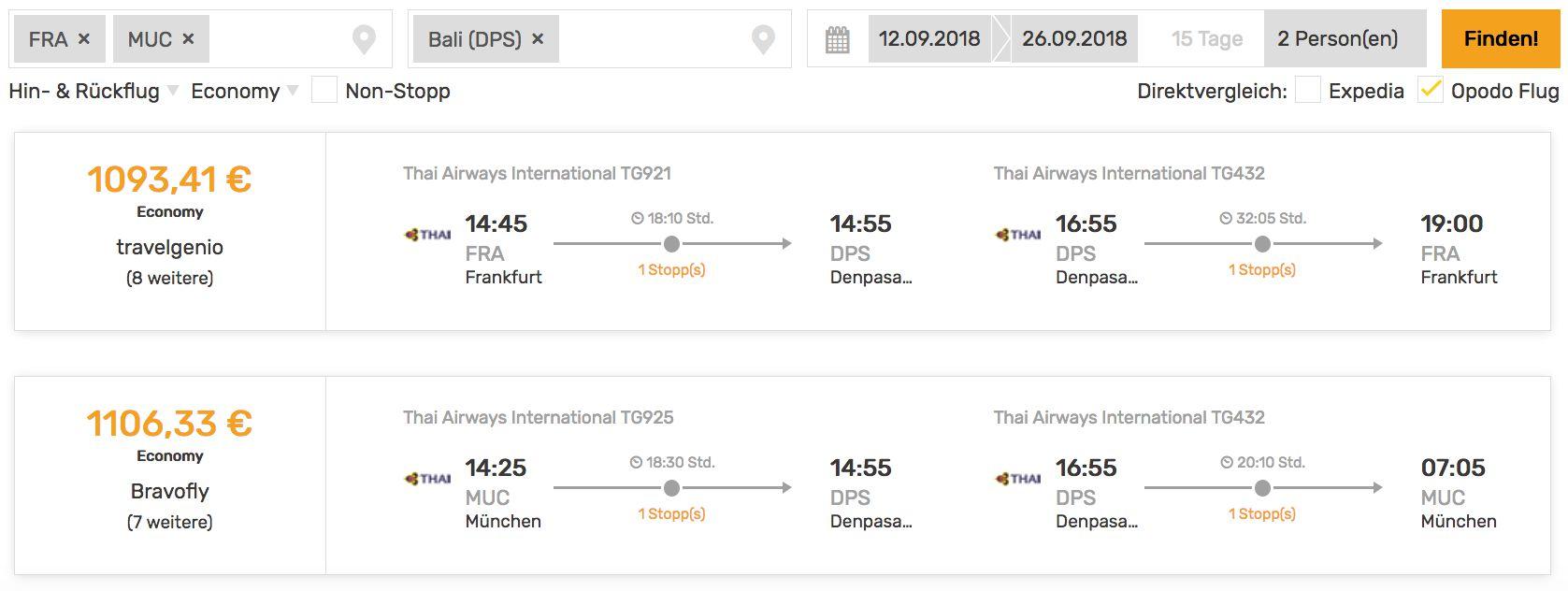Select the 26.09.2018 return date field
Image resolution: width=1568 pixels, height=591 pixels.
1074,39
